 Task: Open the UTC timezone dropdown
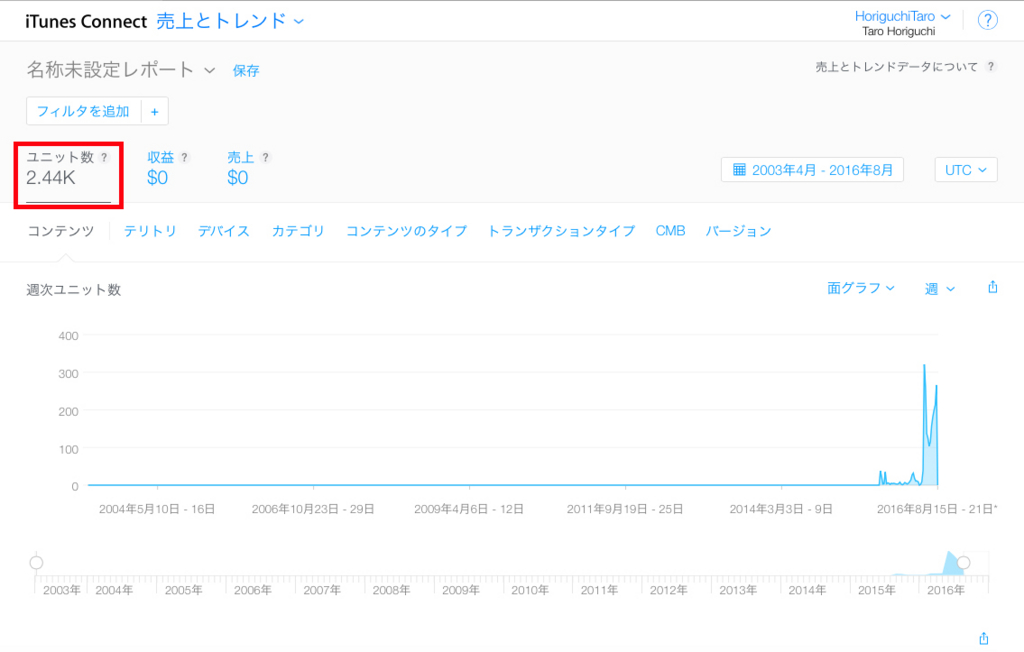click(965, 170)
